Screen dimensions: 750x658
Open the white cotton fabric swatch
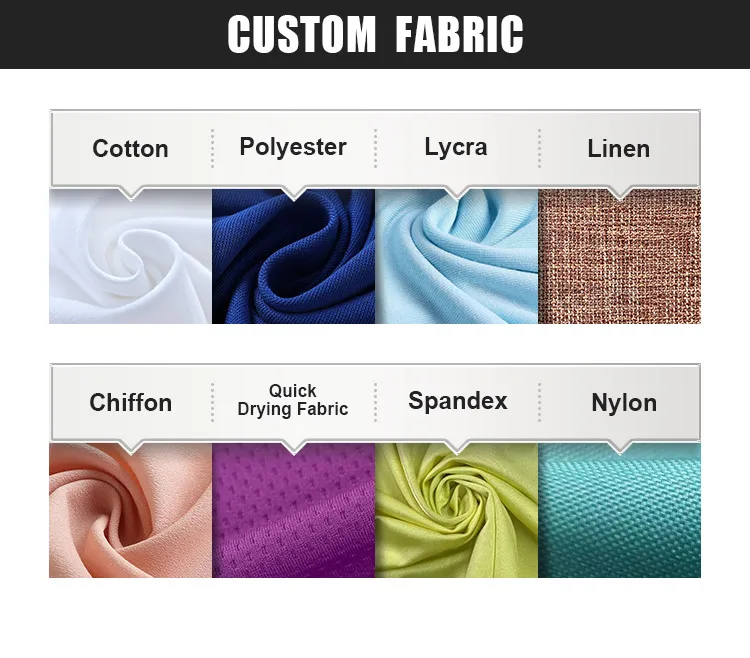click(130, 256)
